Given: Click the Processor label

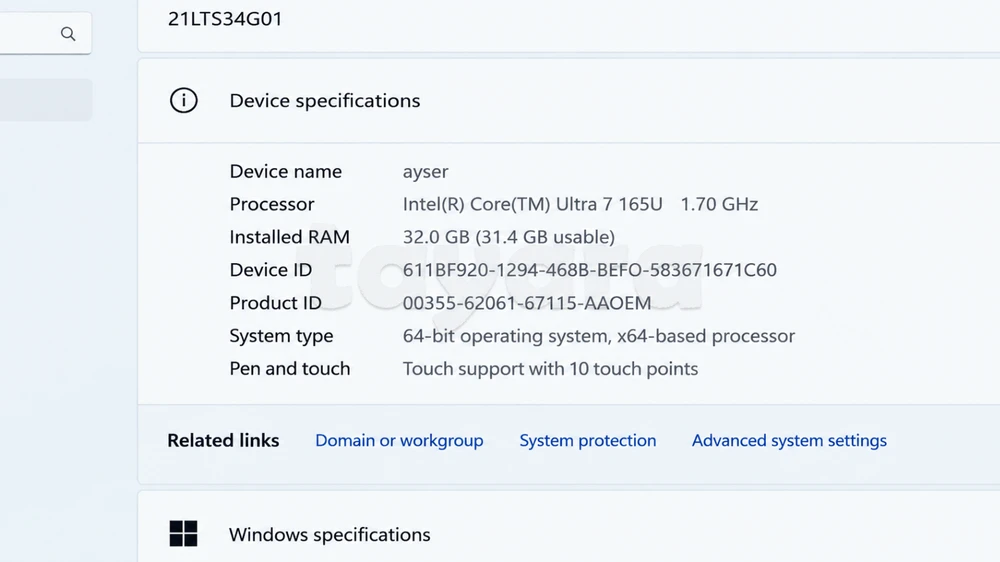Looking at the screenshot, I should 272,204.
